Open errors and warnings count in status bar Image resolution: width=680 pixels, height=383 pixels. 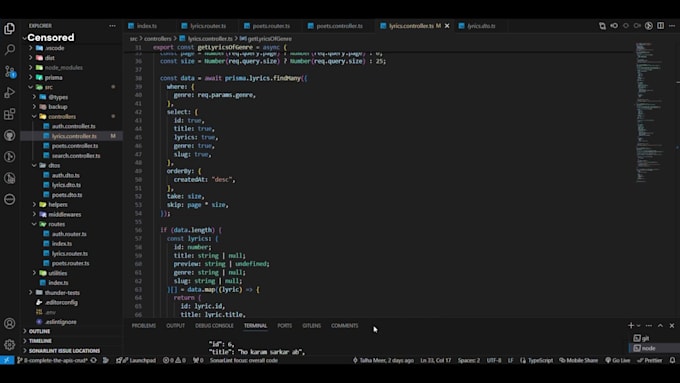(174, 360)
